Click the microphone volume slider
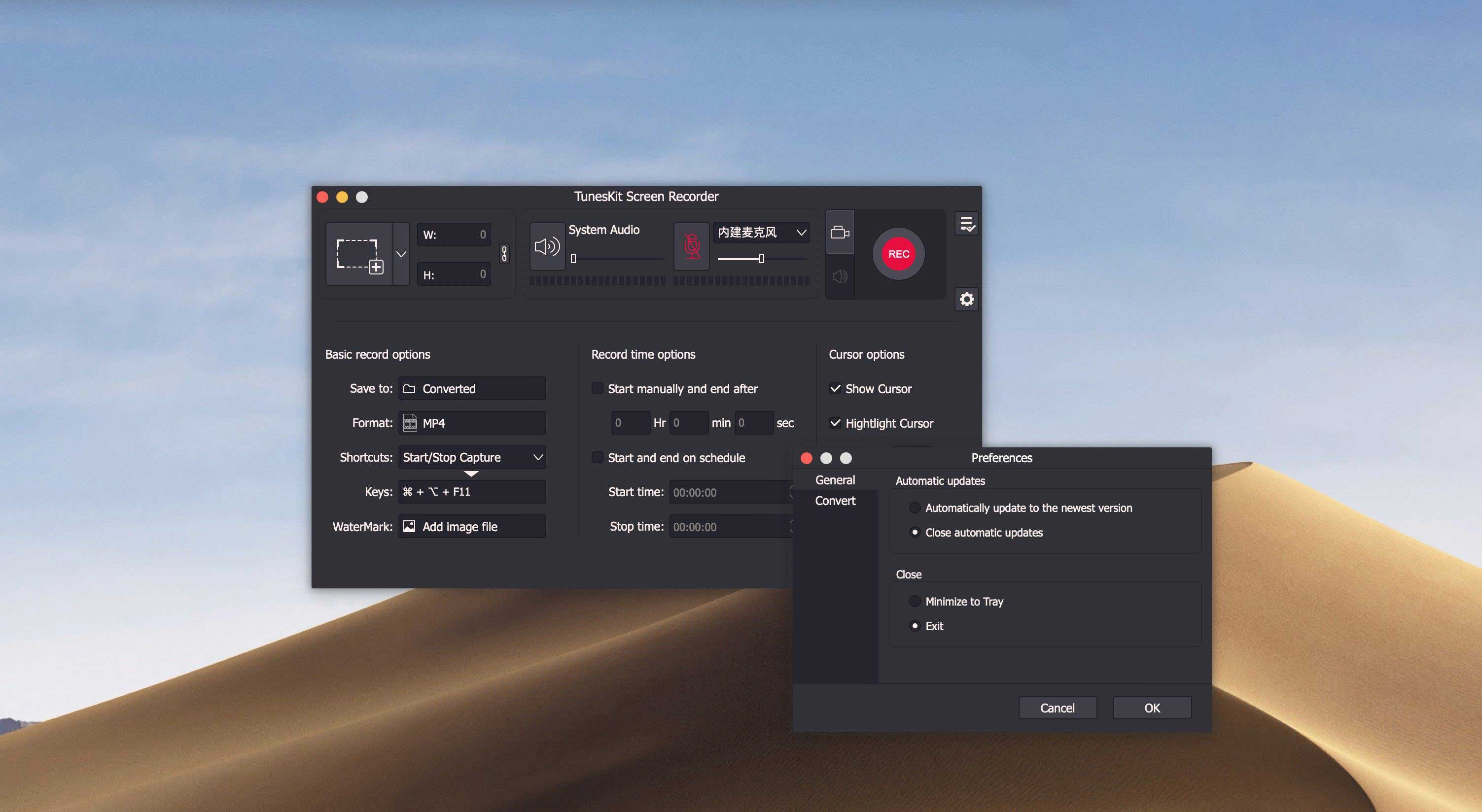The width and height of the screenshot is (1482, 812). coord(761,259)
